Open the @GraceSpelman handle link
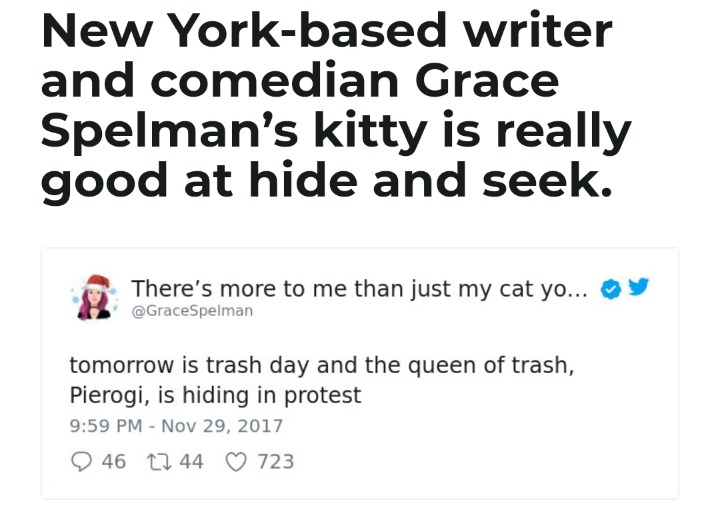The image size is (720, 511). point(192,311)
